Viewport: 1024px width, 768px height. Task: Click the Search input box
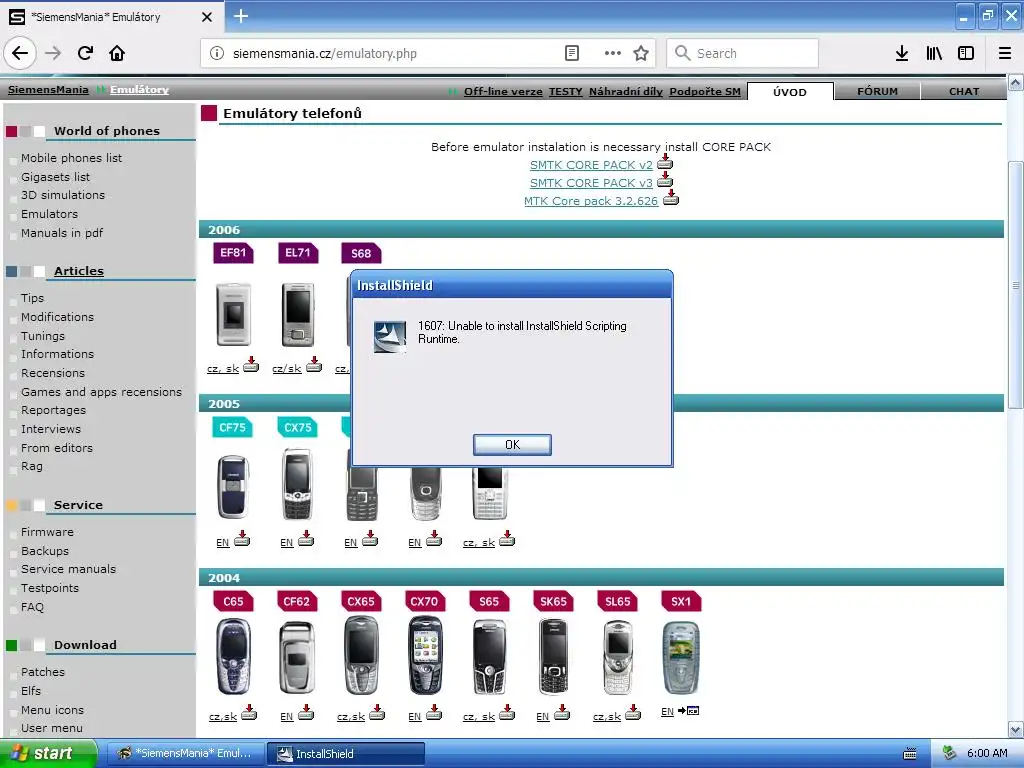click(x=743, y=53)
